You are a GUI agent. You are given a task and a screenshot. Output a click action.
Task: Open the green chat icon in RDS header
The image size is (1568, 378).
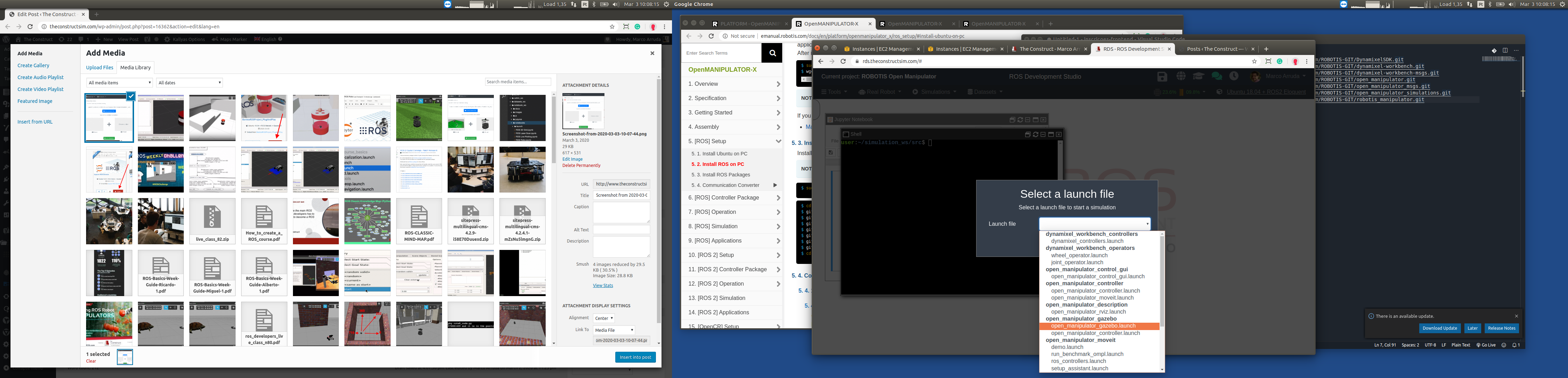pos(1217,76)
